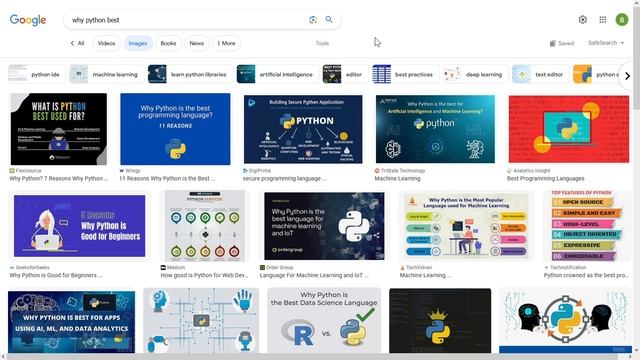Open TriState AI and Machine Learning image
This screenshot has width=640, height=360.
(x=435, y=129)
